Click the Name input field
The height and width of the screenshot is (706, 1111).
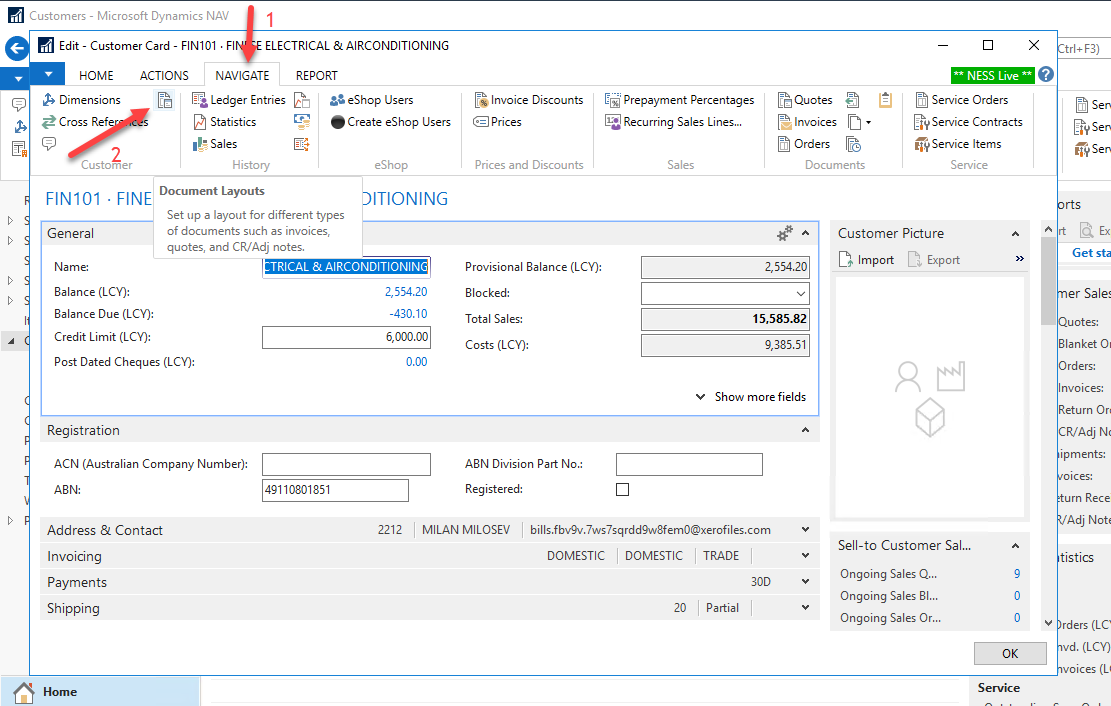(346, 267)
